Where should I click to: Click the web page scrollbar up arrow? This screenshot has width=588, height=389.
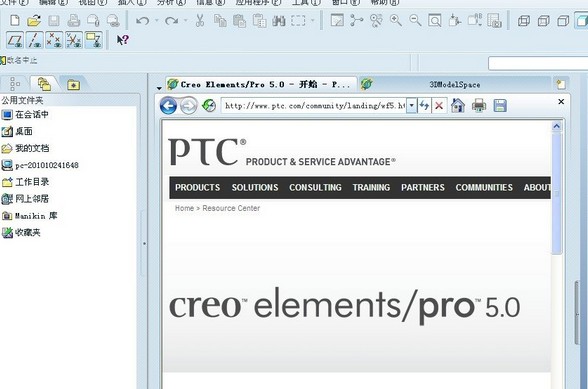[556, 126]
